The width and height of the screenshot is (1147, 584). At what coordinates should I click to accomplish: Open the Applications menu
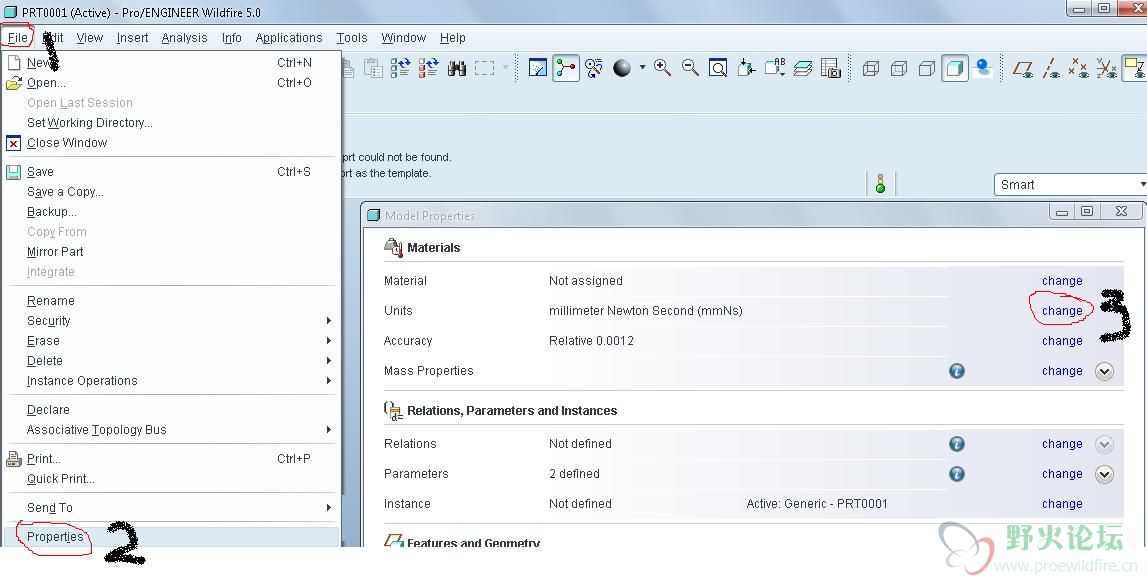(x=289, y=38)
